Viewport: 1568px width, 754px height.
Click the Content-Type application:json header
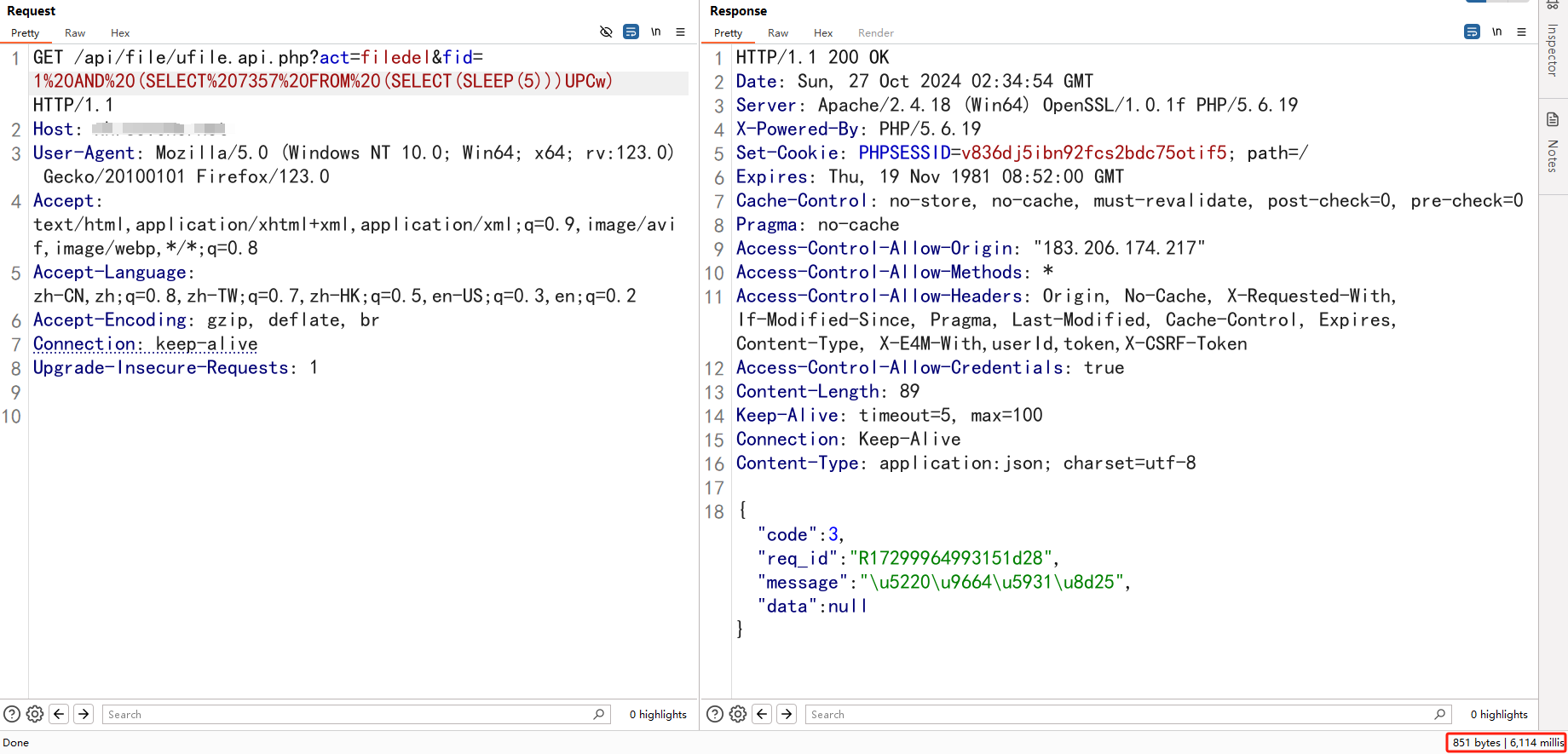coord(966,463)
